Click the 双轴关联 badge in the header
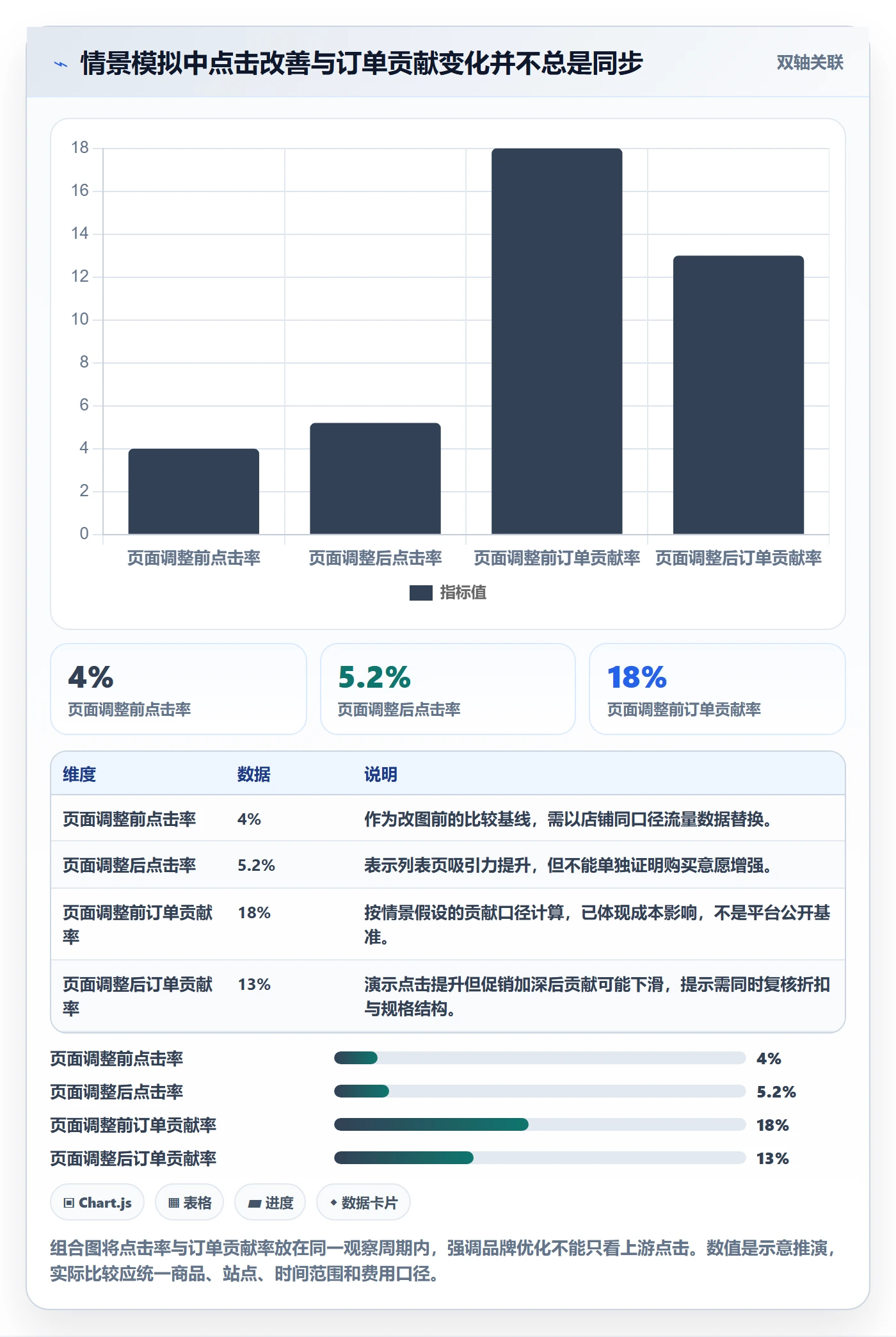Viewport: 896px width, 1337px height. (810, 63)
